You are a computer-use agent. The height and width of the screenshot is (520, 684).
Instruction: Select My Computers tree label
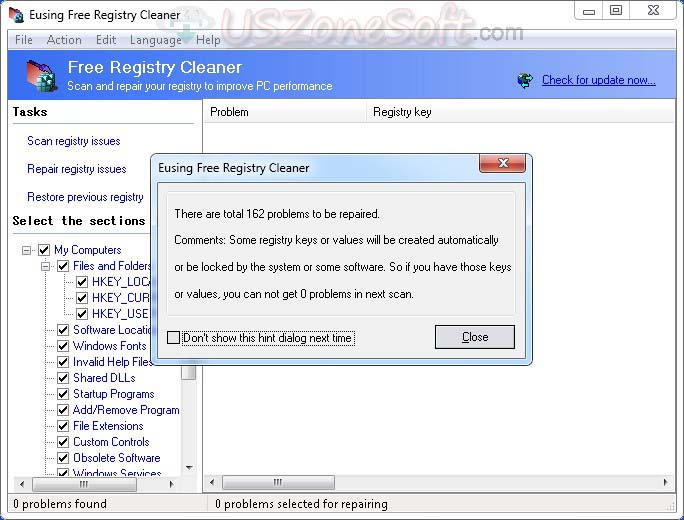(x=88, y=250)
